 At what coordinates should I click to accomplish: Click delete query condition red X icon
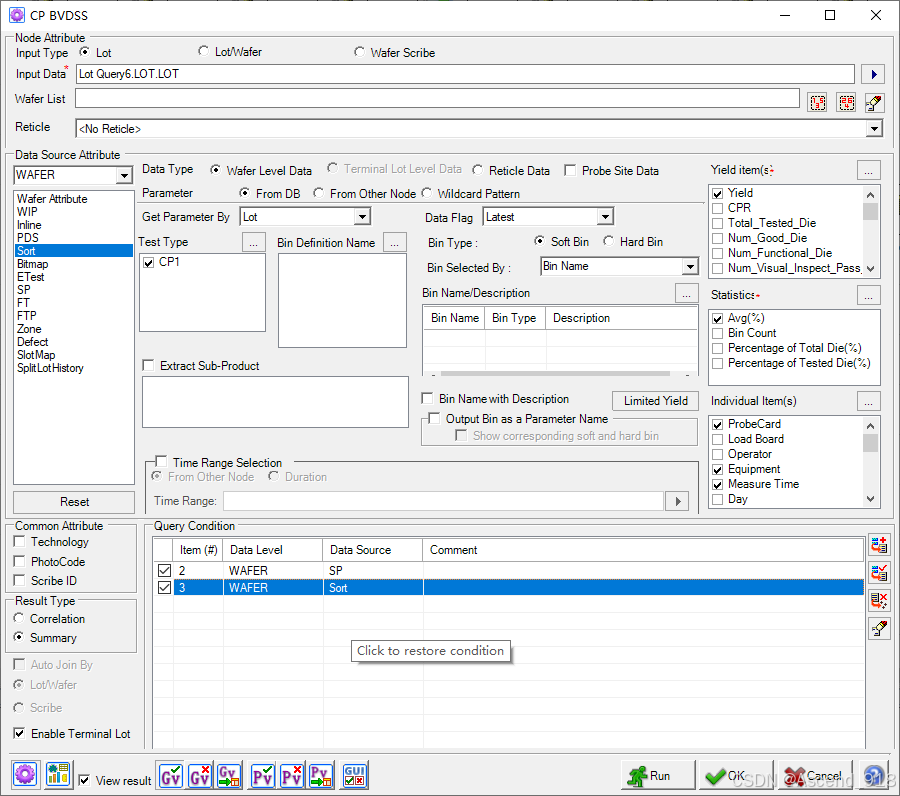[x=879, y=600]
